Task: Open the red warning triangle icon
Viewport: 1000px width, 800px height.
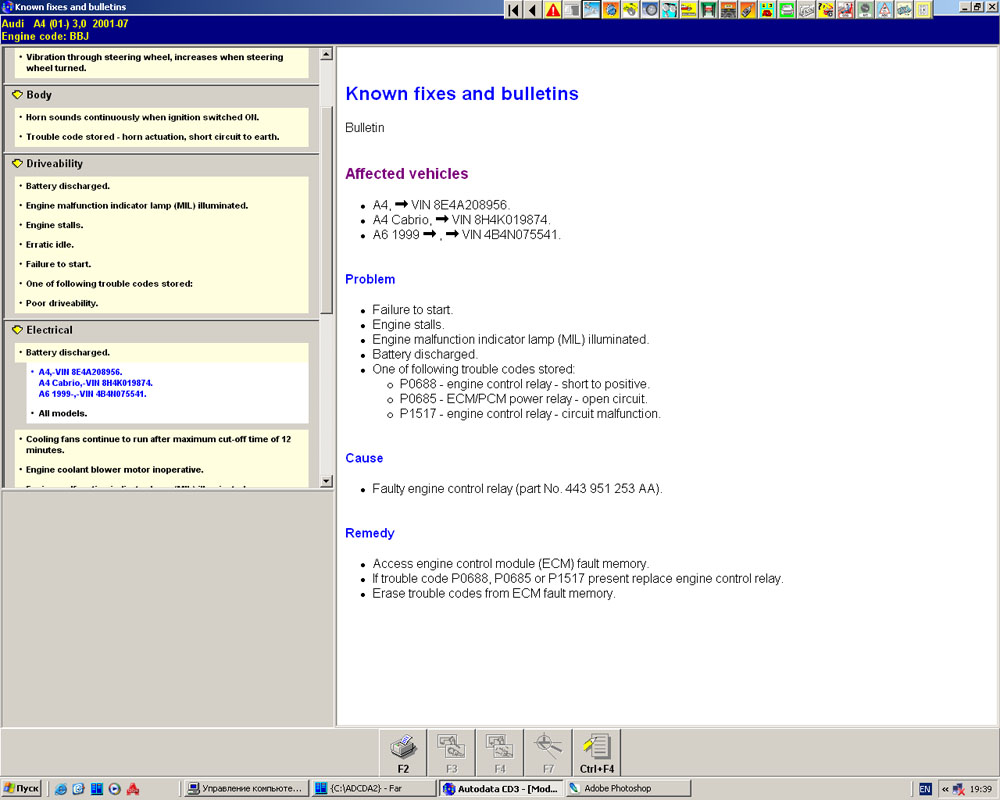Action: click(x=553, y=10)
